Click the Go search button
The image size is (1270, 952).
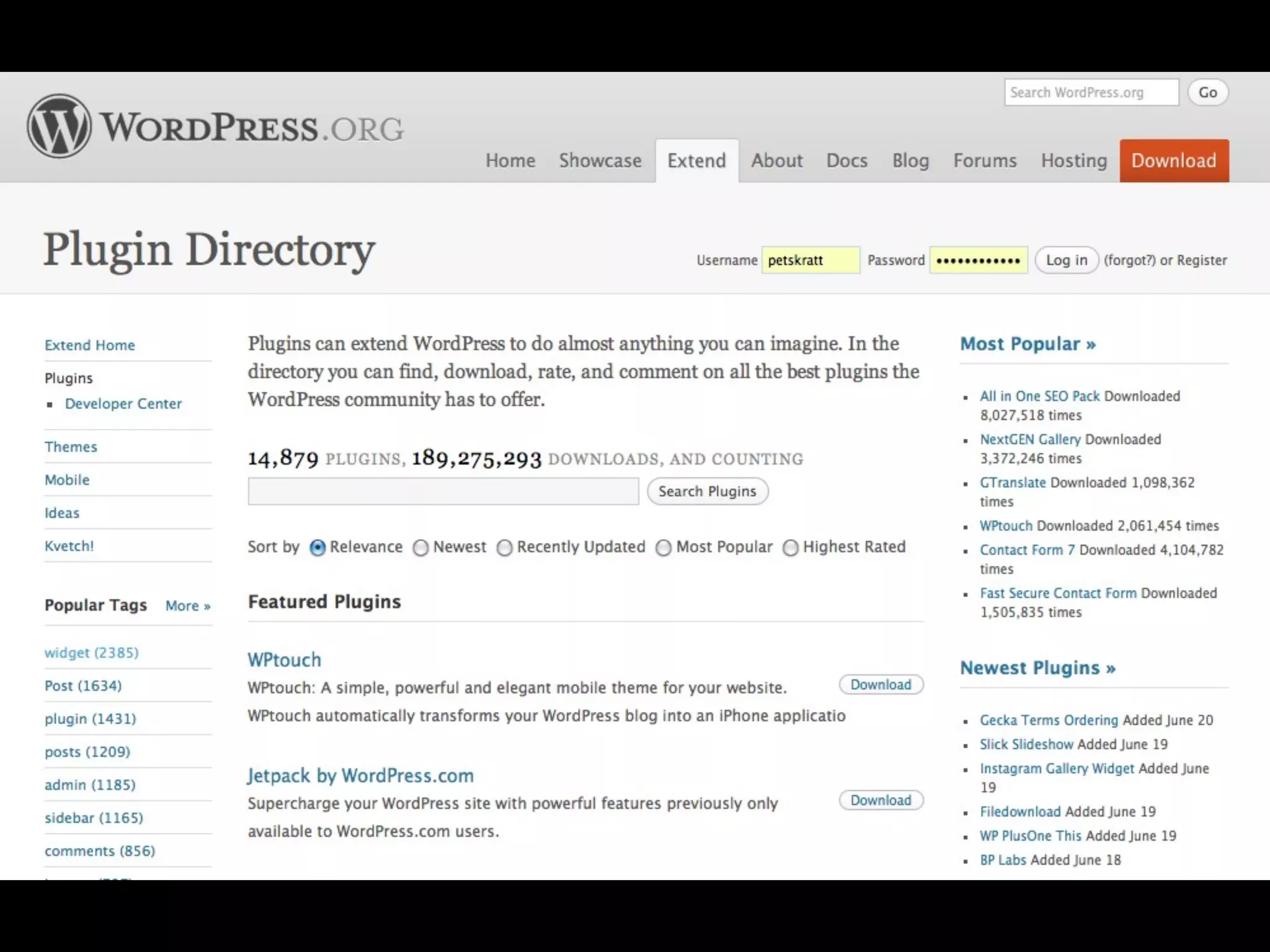click(1207, 92)
